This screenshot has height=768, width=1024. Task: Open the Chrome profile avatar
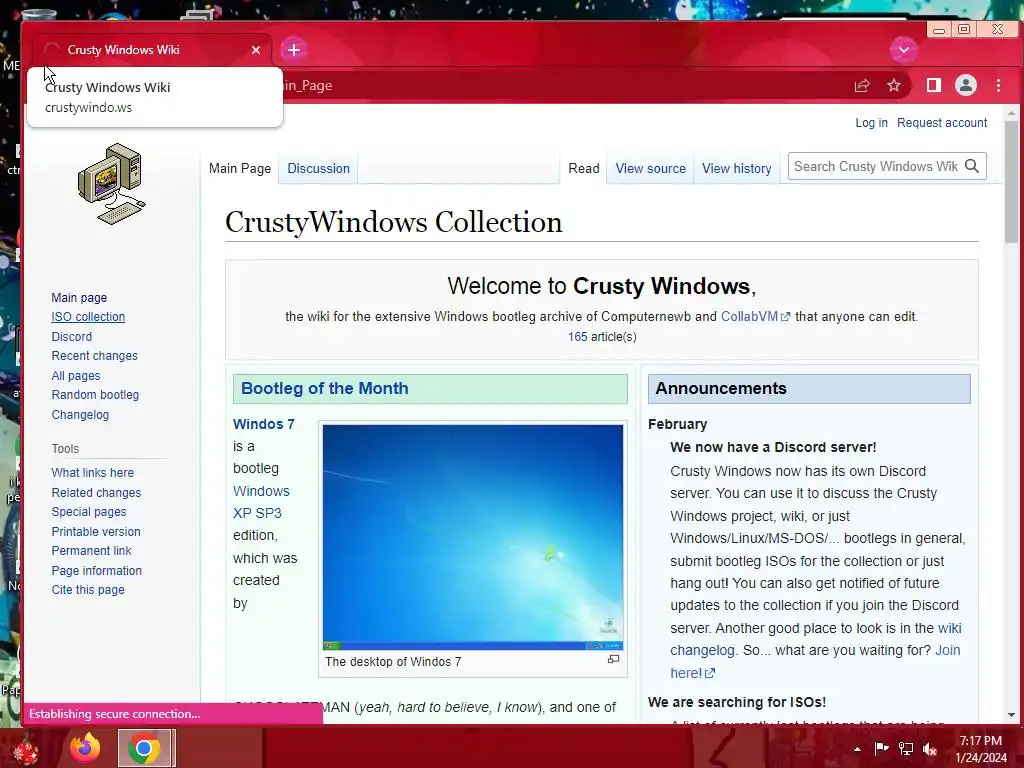tap(966, 85)
